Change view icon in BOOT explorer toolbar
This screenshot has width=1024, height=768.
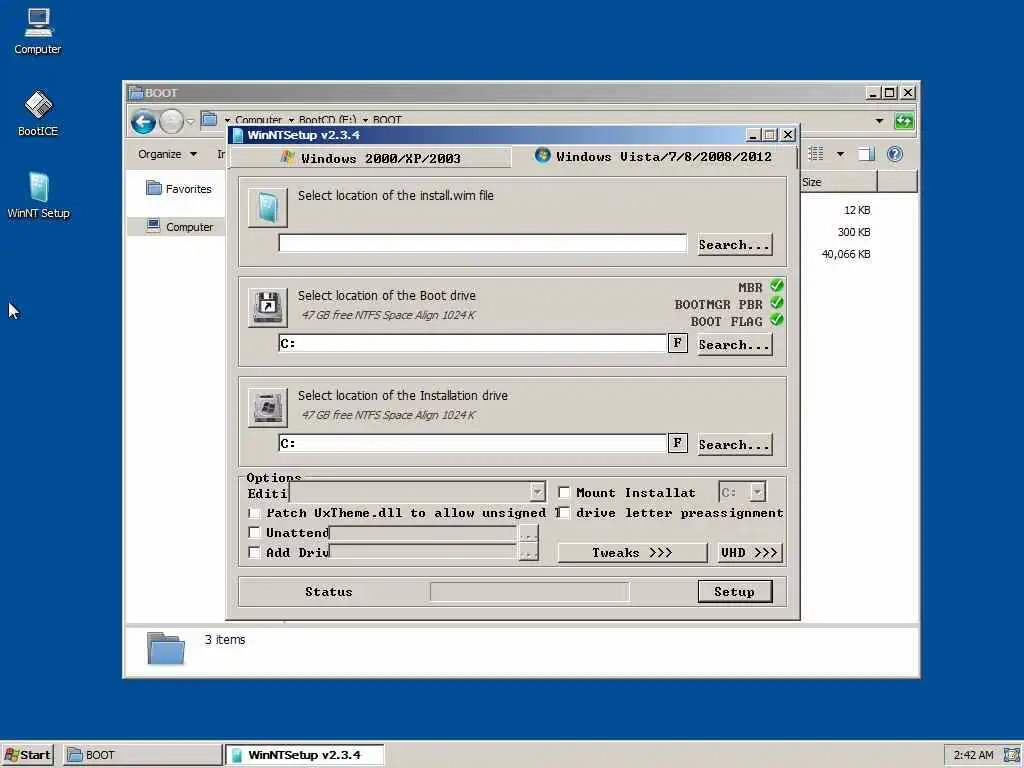coord(816,154)
